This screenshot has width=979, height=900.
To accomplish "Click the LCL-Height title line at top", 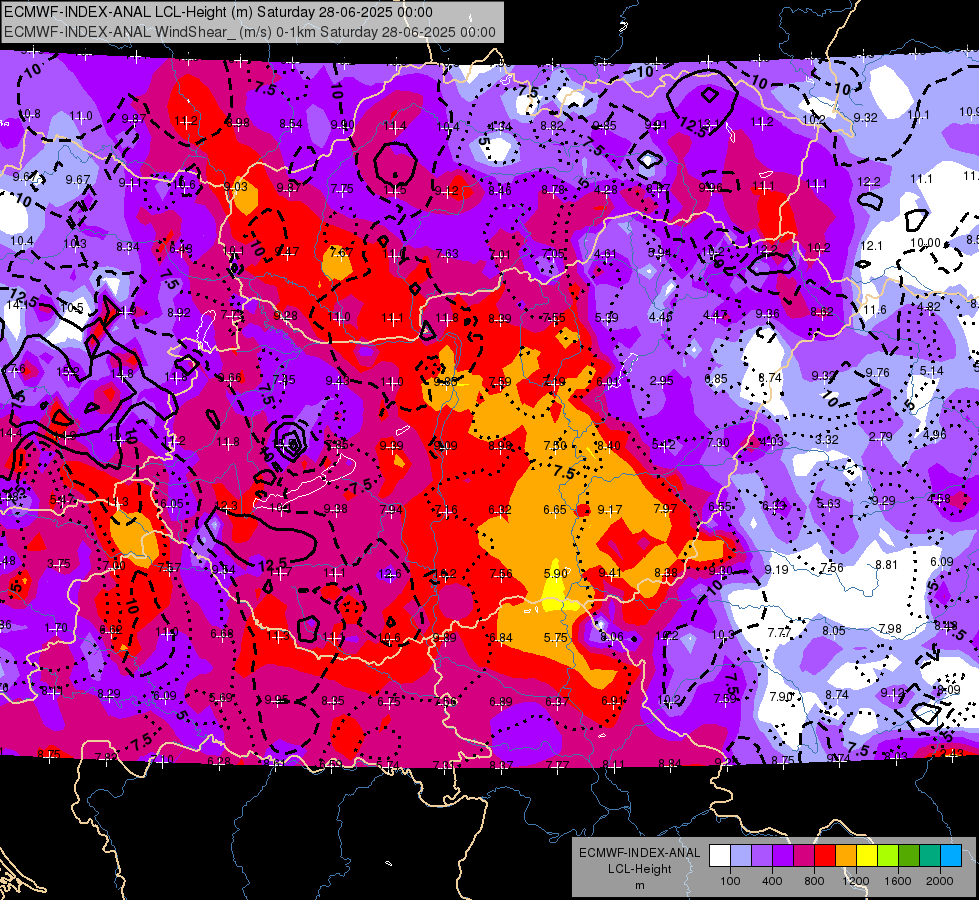I will [x=219, y=12].
